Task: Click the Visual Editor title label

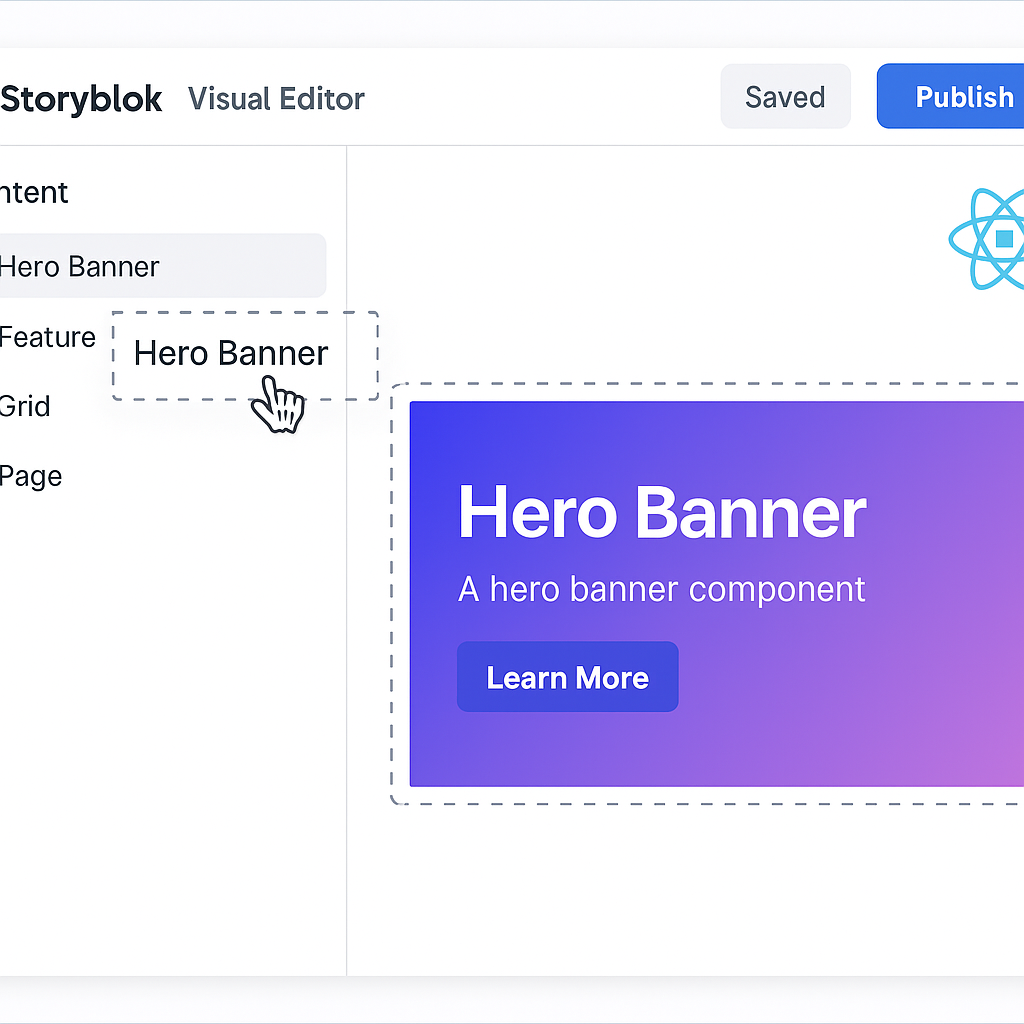Action: click(x=276, y=99)
